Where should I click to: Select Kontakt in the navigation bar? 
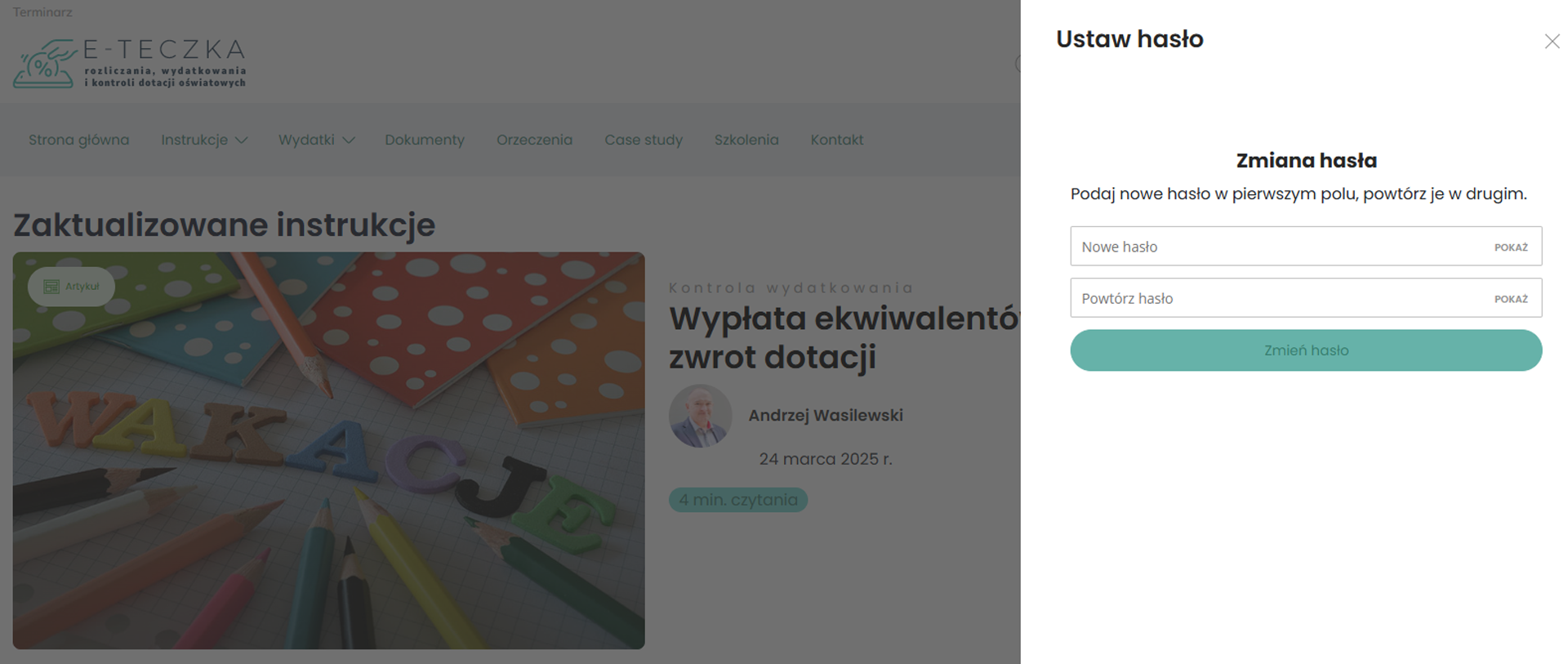coord(836,140)
